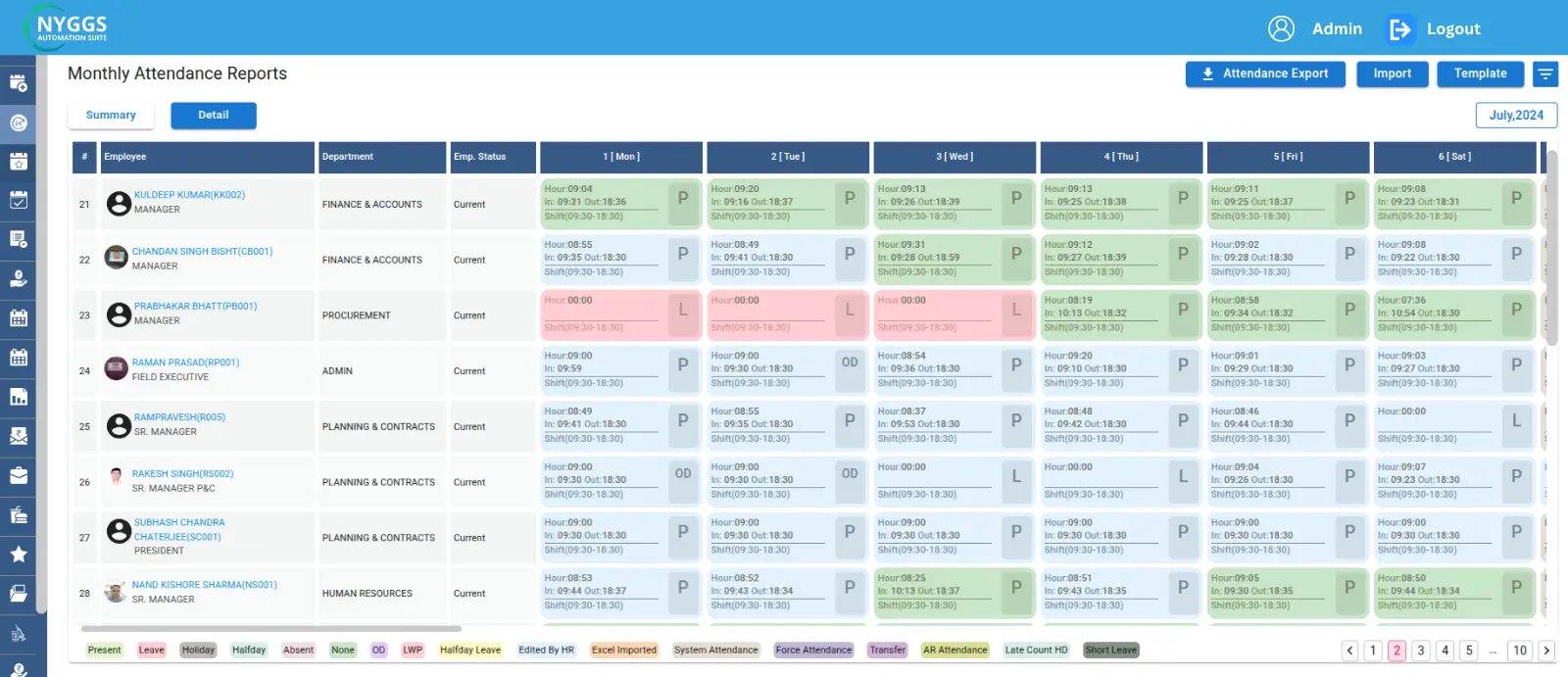The width and height of the screenshot is (1568, 677).
Task: Open the July,2024 month picker
Action: 1516,116
